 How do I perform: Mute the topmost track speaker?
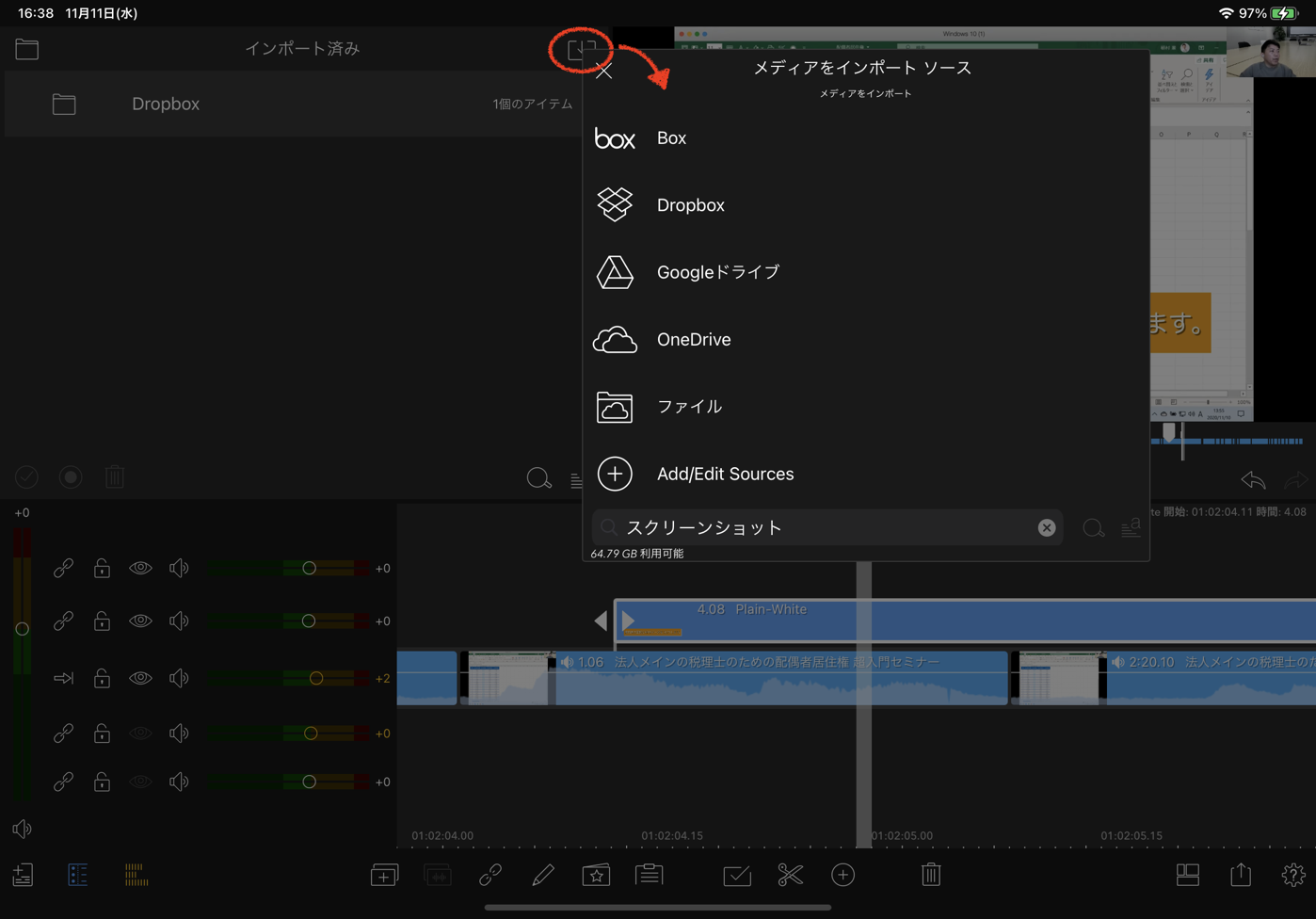click(179, 568)
